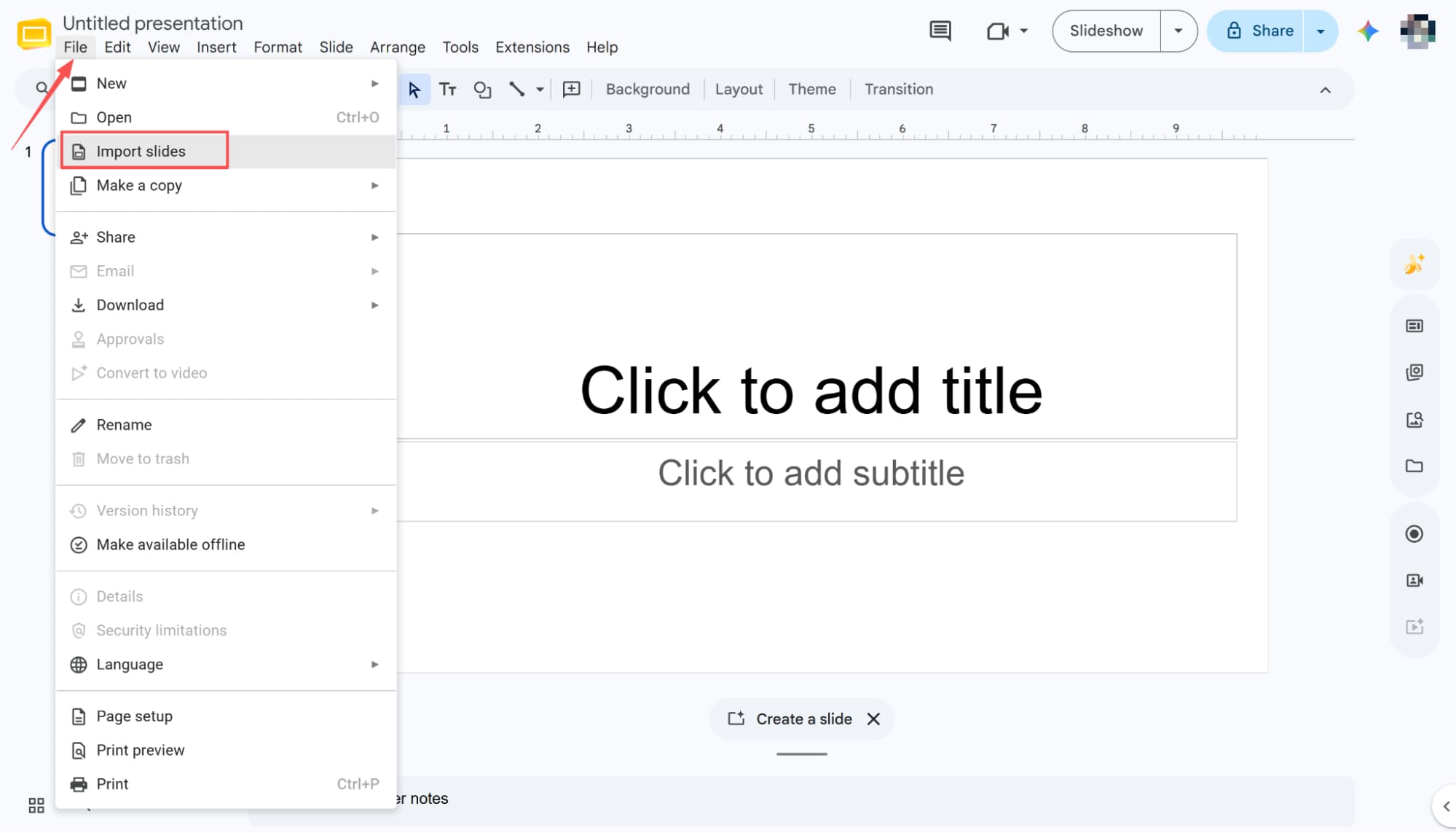The height and width of the screenshot is (833, 1456).
Task: Show the side panel with the arrow
Action: [1446, 806]
